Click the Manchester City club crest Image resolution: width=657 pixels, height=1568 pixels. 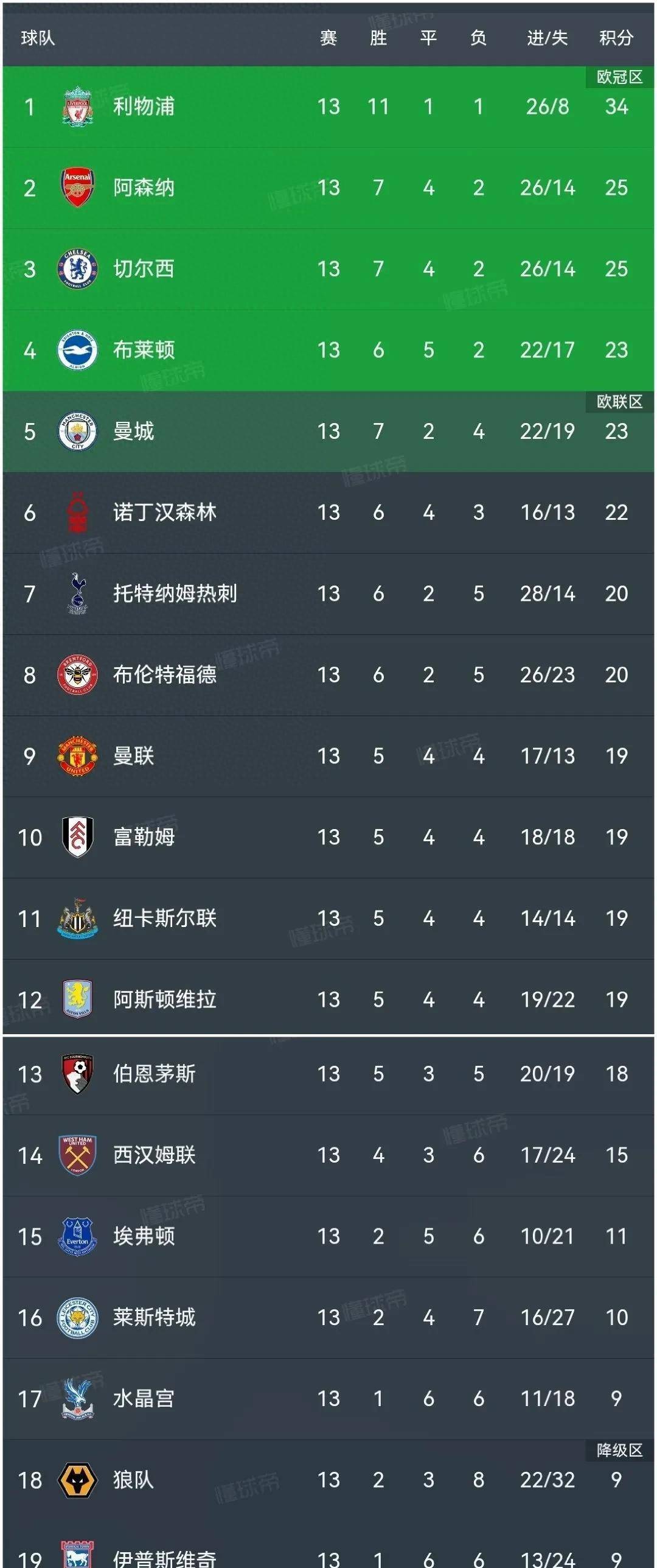(x=78, y=431)
